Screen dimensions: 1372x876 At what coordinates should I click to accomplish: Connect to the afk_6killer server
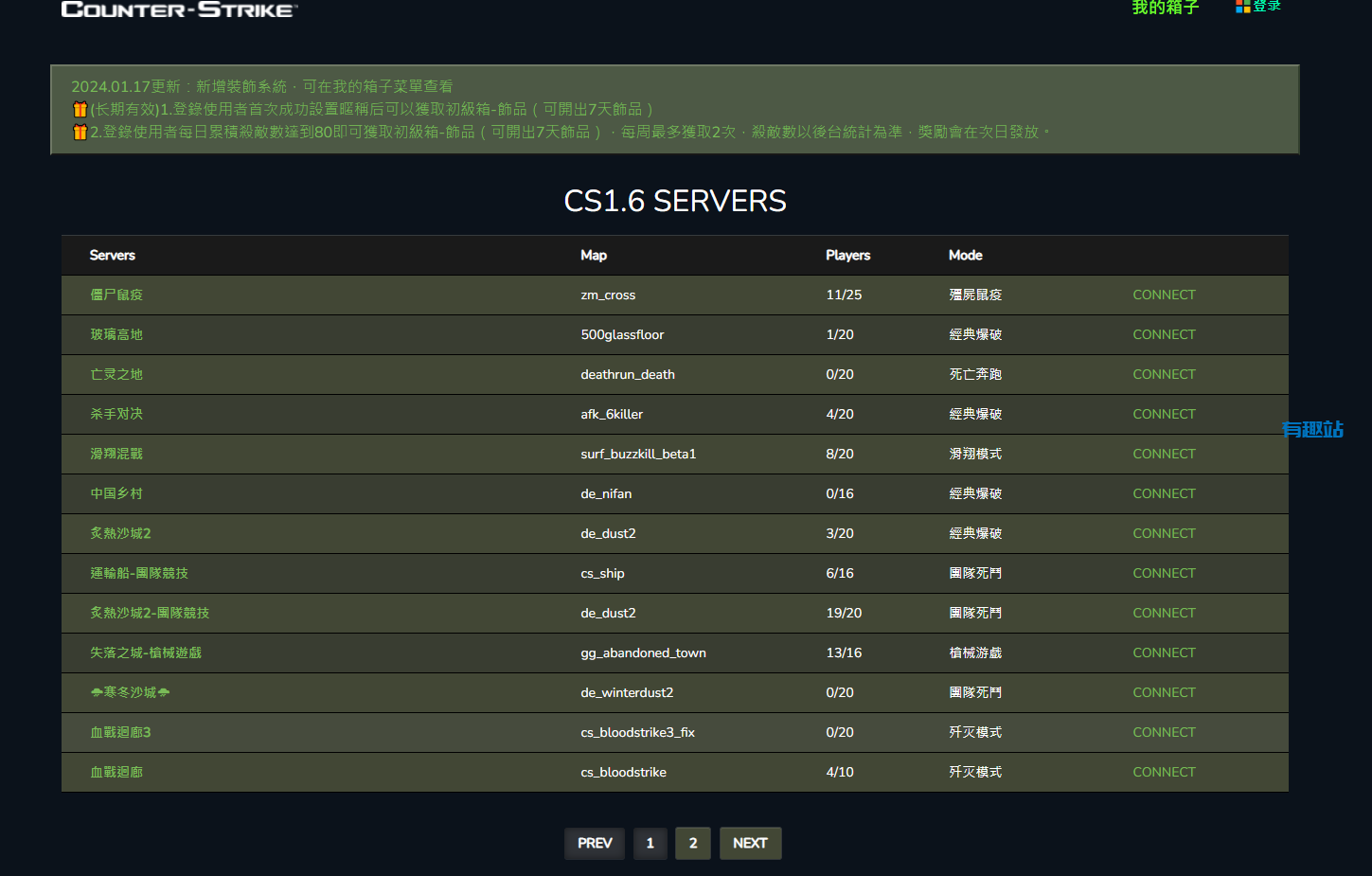tap(1164, 414)
